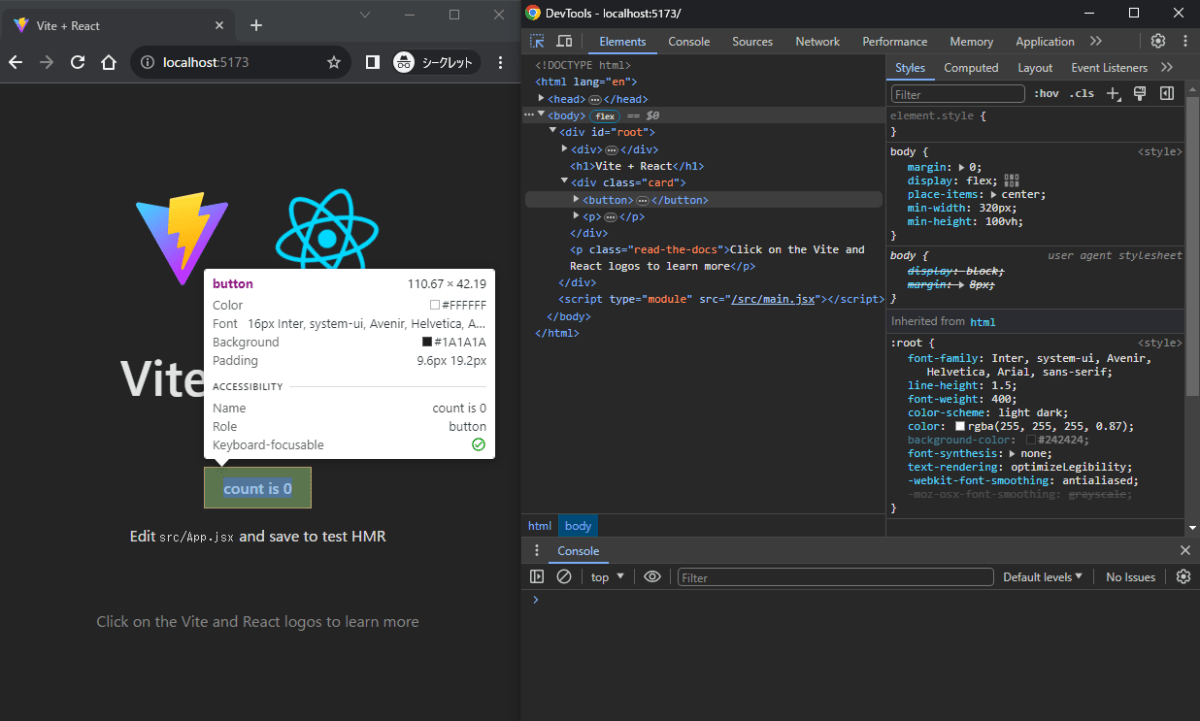Show more DevTools panel tabs chevron
The width and height of the screenshot is (1200, 721).
[1096, 41]
